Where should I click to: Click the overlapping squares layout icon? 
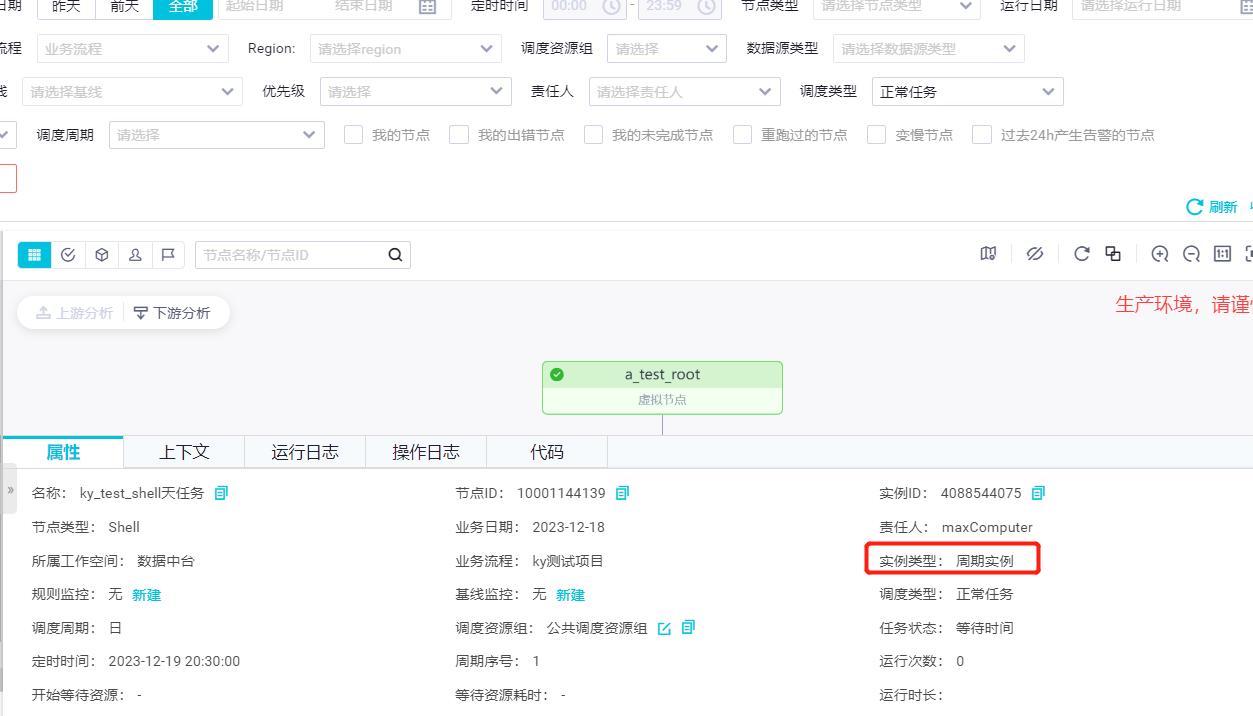[1113, 254]
